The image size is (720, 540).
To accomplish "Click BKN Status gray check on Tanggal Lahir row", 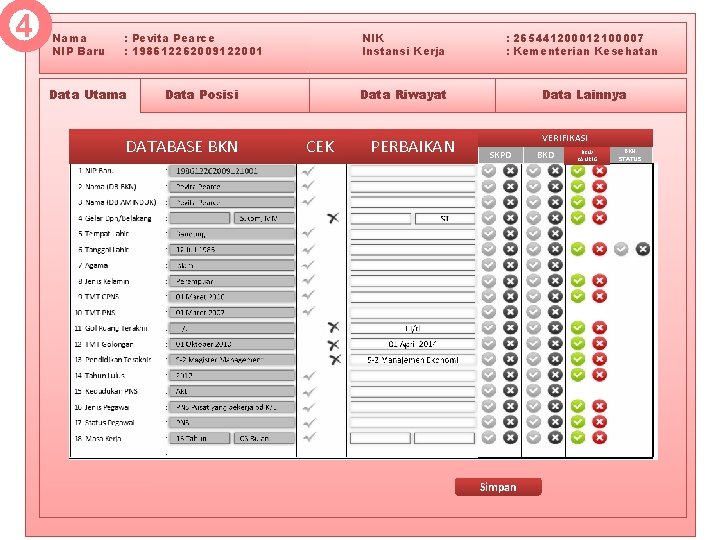I will coord(621,249).
